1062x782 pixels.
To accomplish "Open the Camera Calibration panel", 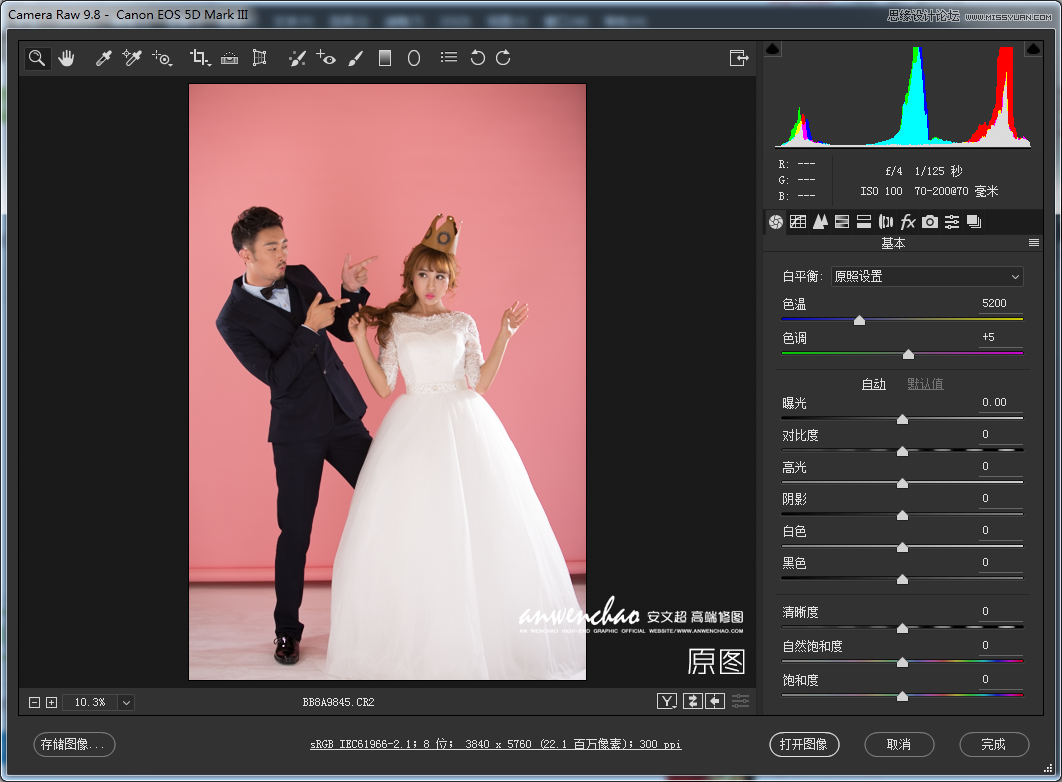I will pos(929,221).
